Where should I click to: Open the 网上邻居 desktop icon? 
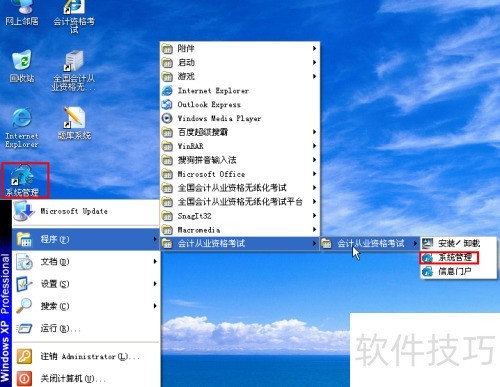point(21,12)
